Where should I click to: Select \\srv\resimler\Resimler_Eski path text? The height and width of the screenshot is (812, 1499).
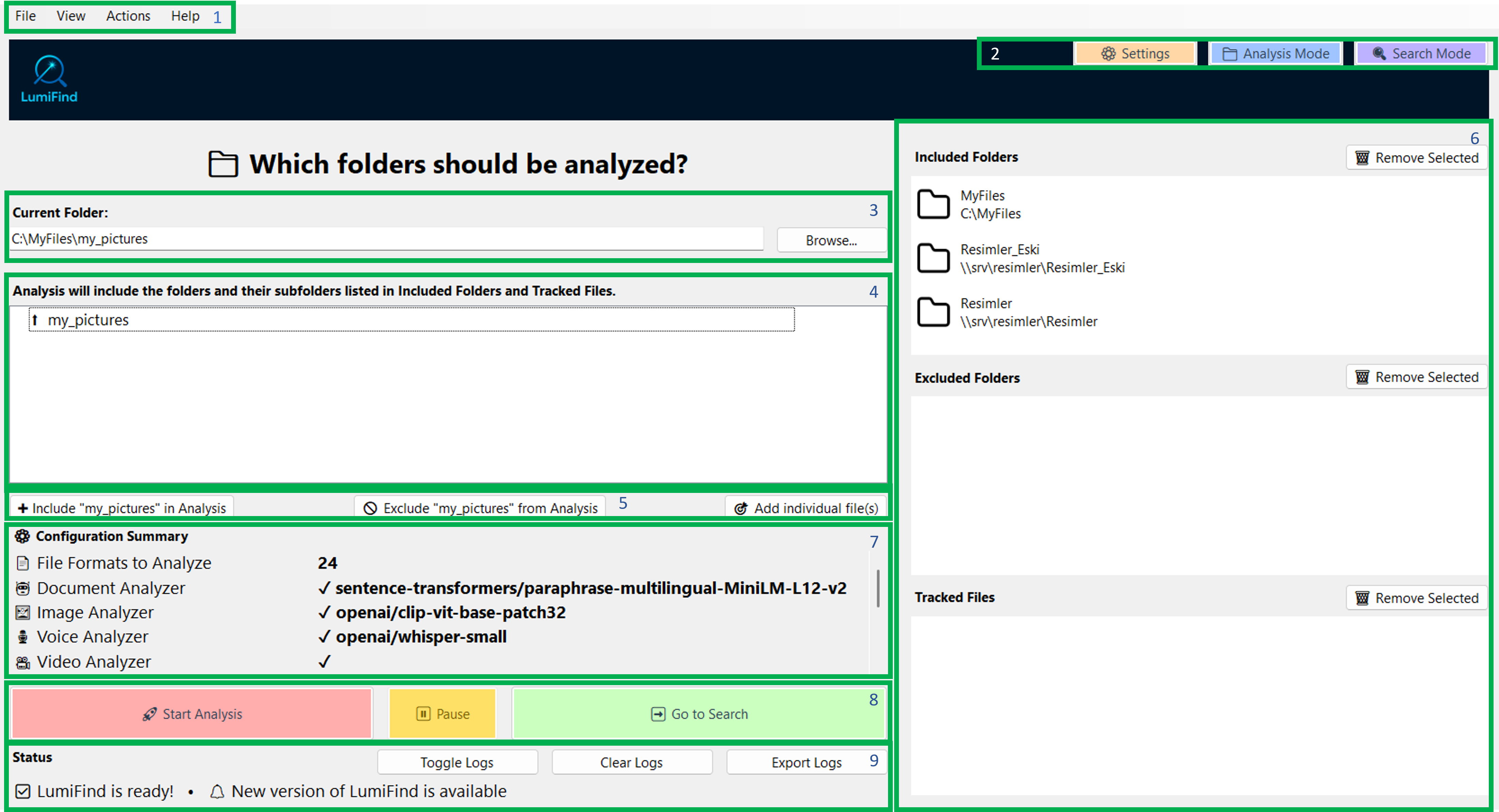[x=1042, y=268]
